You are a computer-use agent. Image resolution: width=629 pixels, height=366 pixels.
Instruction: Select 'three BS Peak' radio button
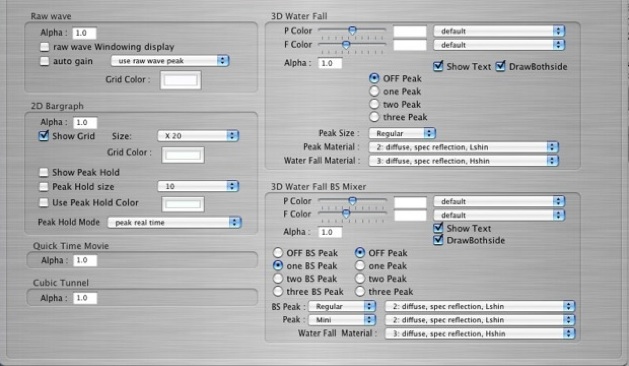[x=278, y=291]
